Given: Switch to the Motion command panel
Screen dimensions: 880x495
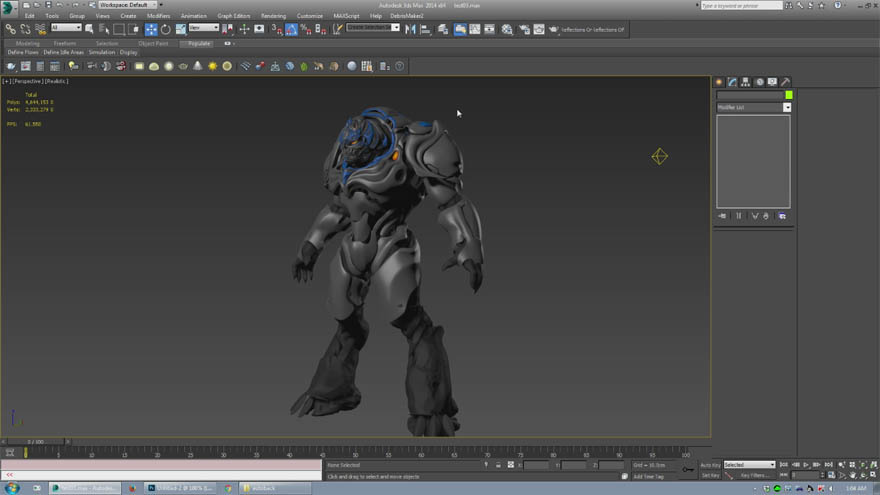Looking at the screenshot, I should click(759, 82).
